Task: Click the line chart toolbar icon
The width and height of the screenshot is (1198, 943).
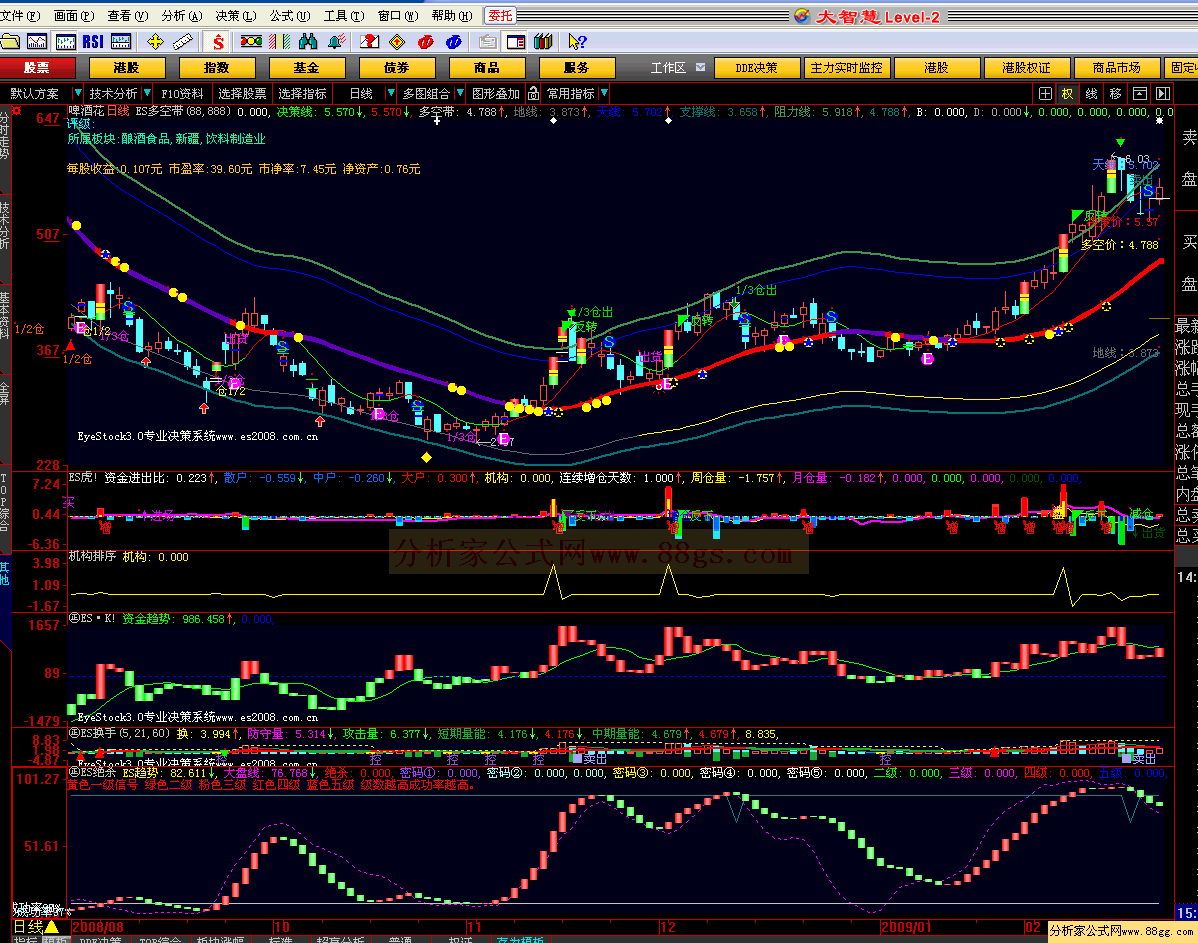Action: point(37,42)
